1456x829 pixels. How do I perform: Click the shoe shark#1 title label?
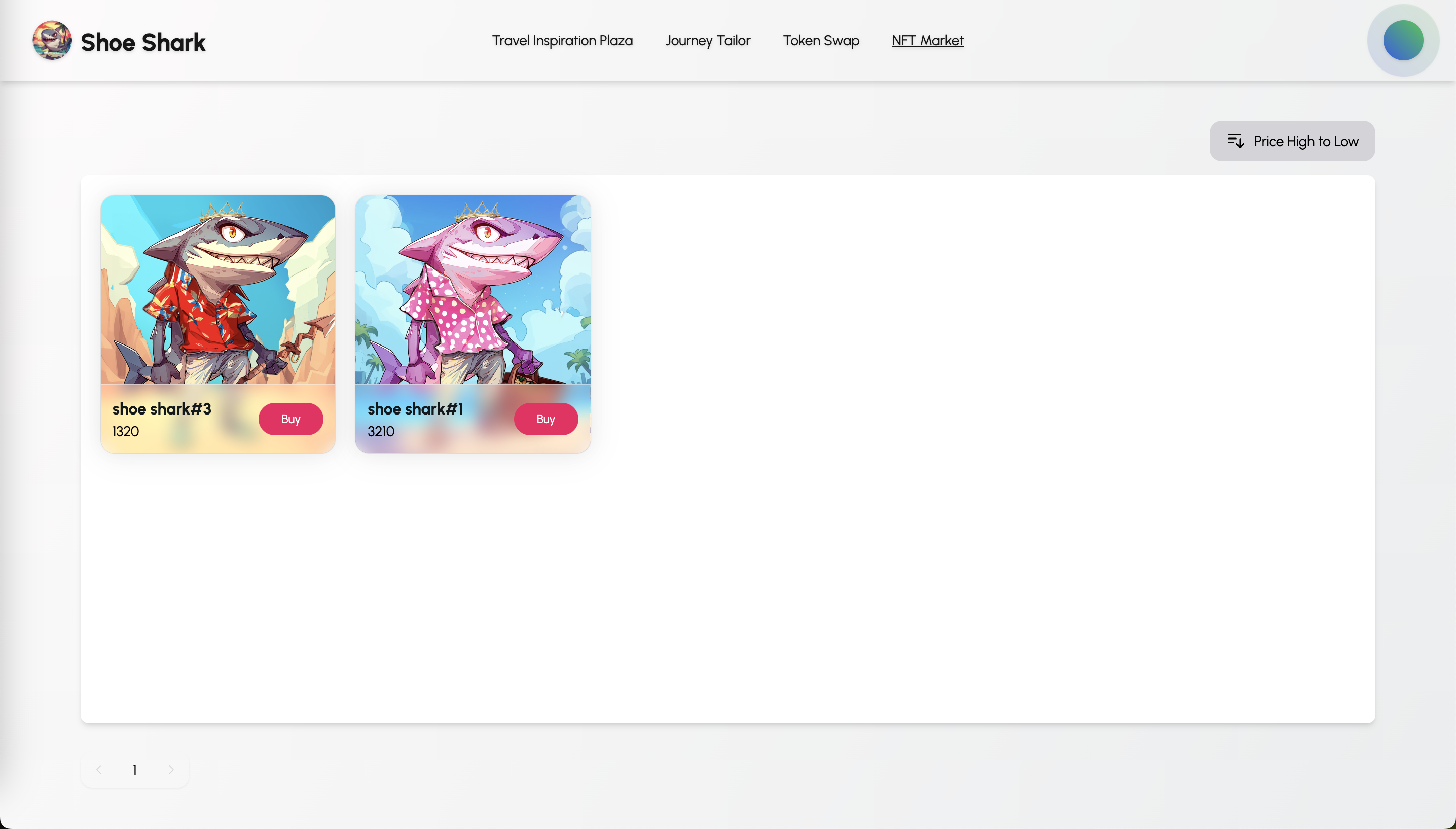pos(415,409)
